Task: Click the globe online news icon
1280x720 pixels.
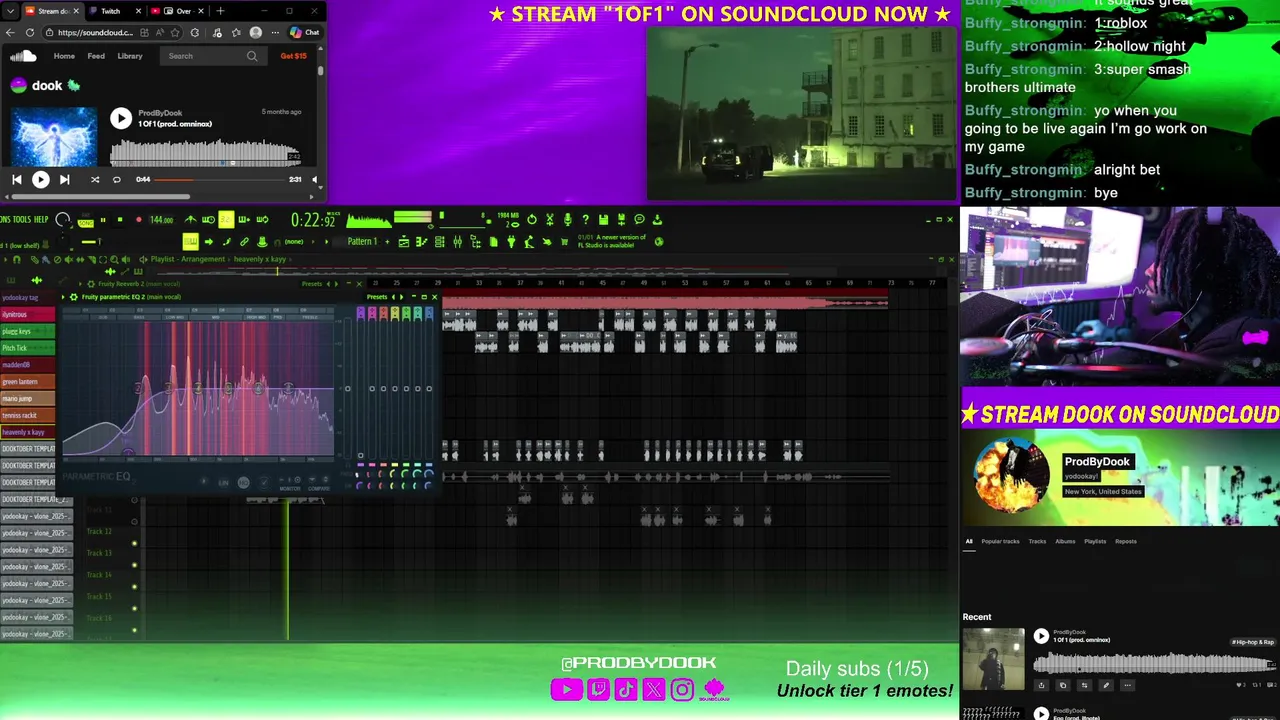Action: coord(659,241)
